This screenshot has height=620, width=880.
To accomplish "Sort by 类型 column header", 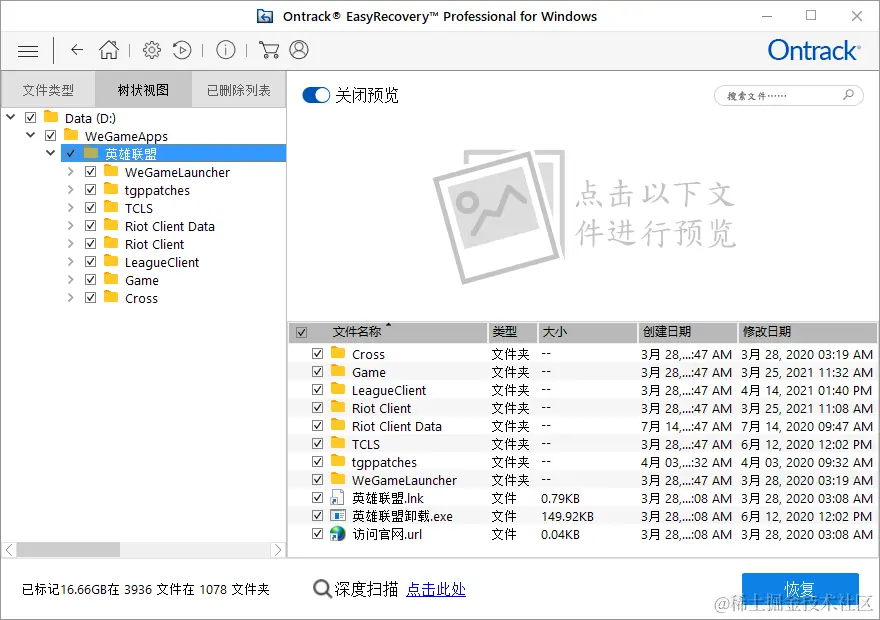I will click(512, 332).
